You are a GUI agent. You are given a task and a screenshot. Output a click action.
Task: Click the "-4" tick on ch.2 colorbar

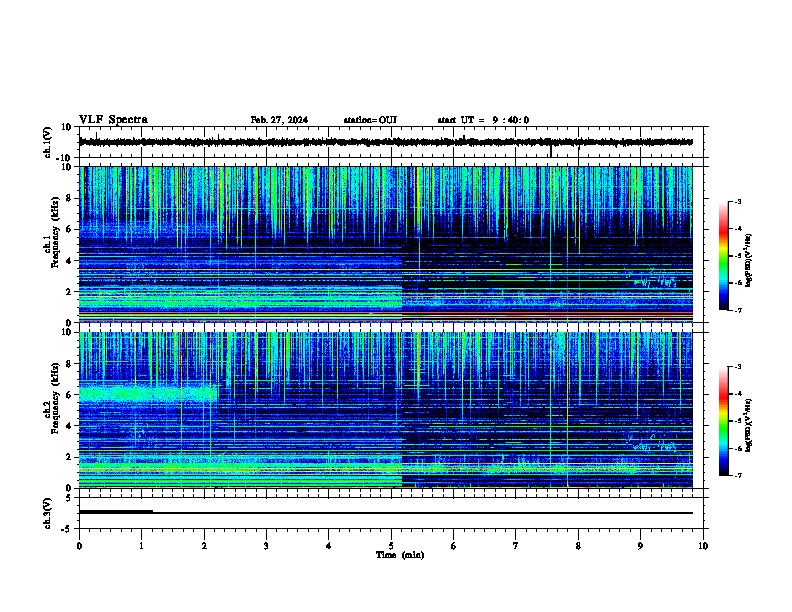pos(737,394)
